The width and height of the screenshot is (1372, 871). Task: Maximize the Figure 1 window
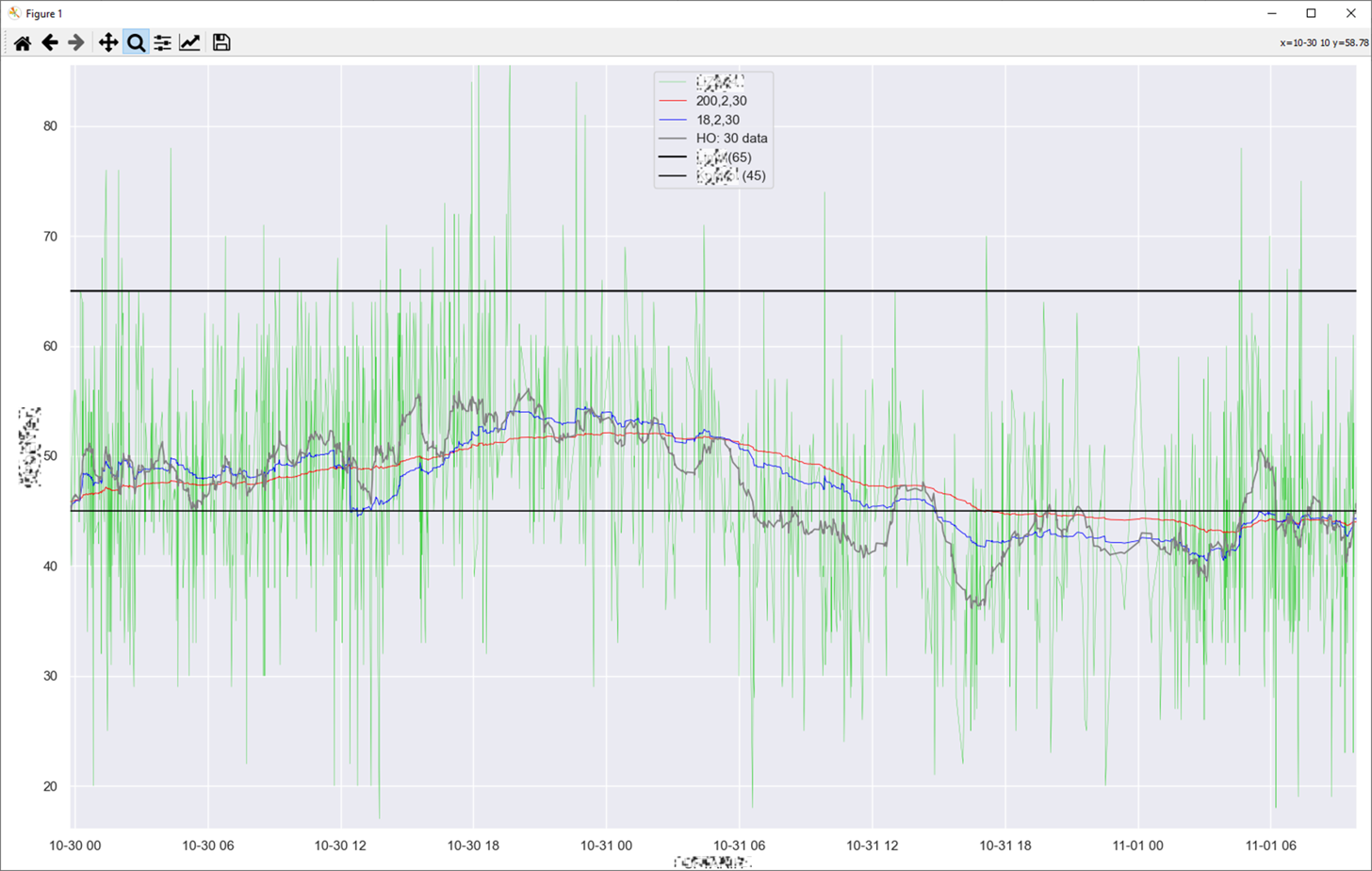click(1311, 13)
